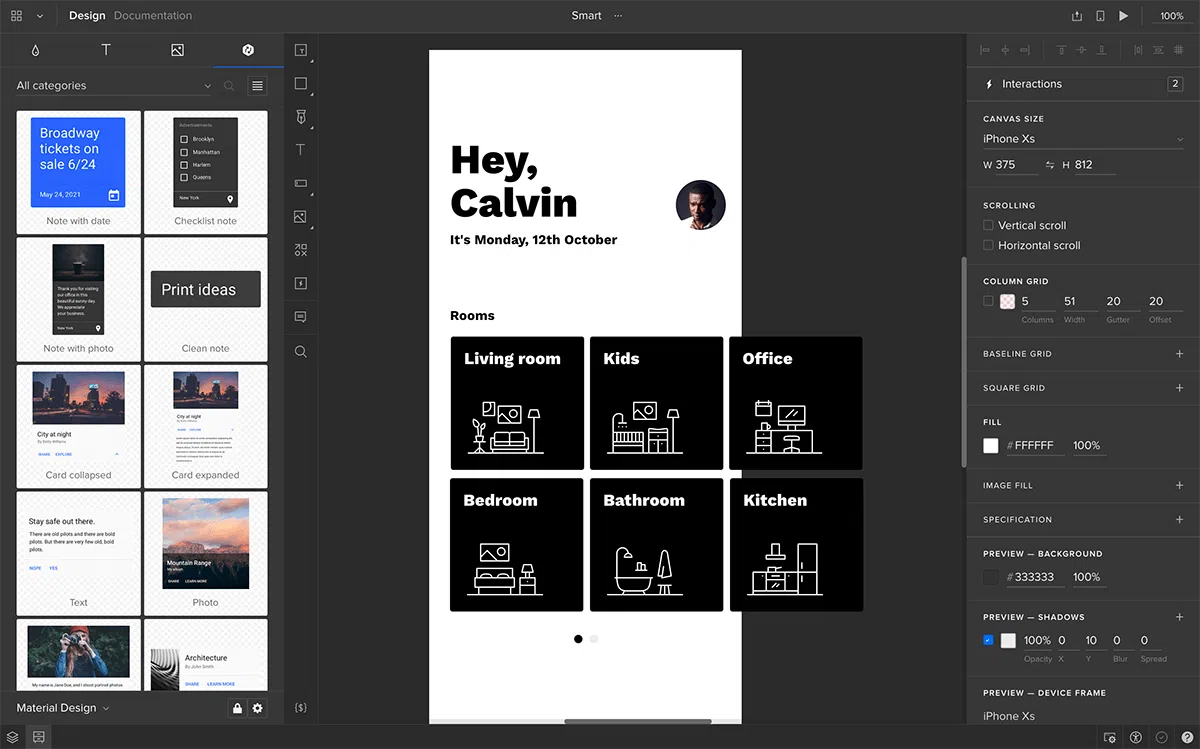Select the Text tool in vertical toolbar
Viewport: 1200px width, 749px height.
[300, 150]
